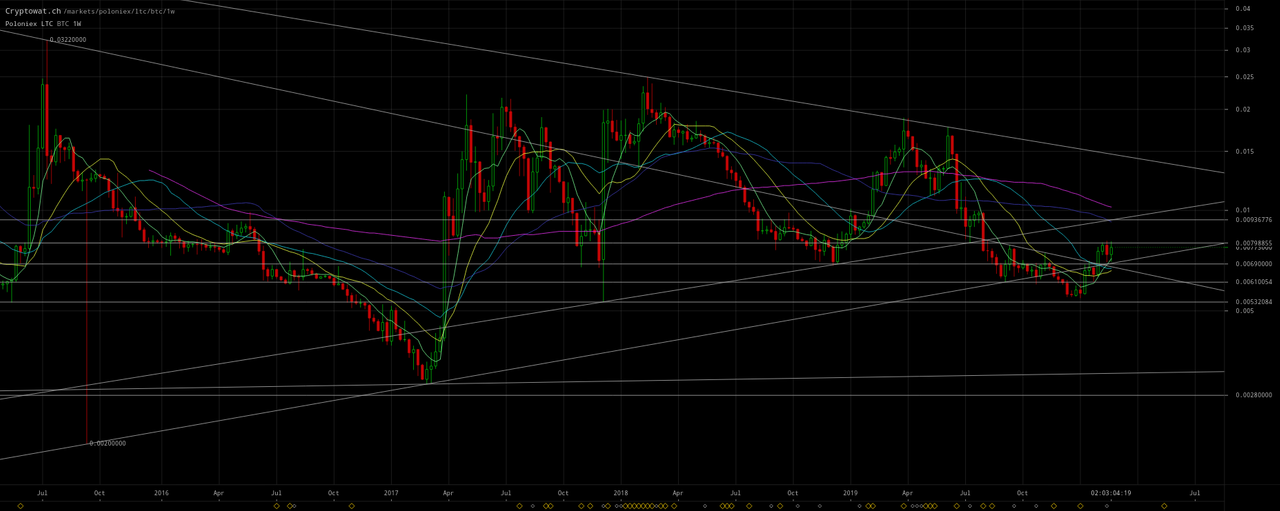Click the 0.00936776 price level label
Image resolution: width=1280 pixels, height=511 pixels.
(1252, 220)
